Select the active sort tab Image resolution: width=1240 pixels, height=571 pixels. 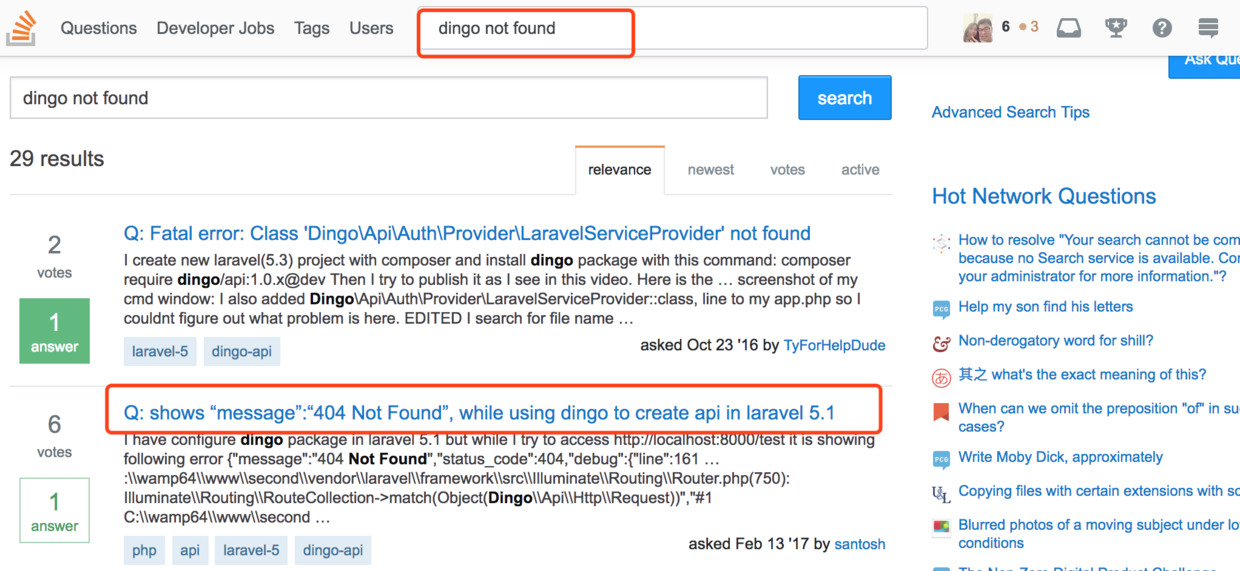click(860, 170)
